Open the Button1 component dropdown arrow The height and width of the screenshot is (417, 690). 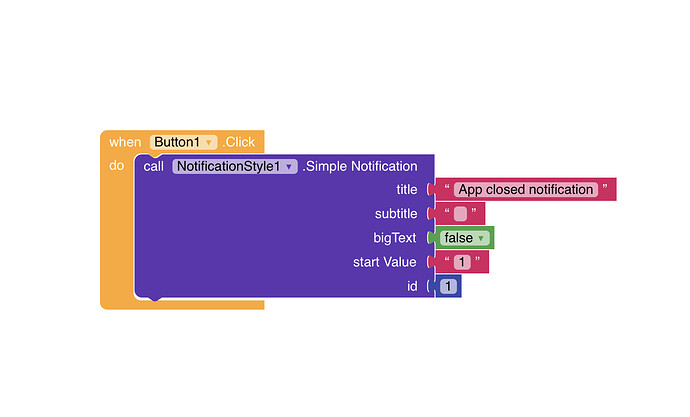click(209, 143)
